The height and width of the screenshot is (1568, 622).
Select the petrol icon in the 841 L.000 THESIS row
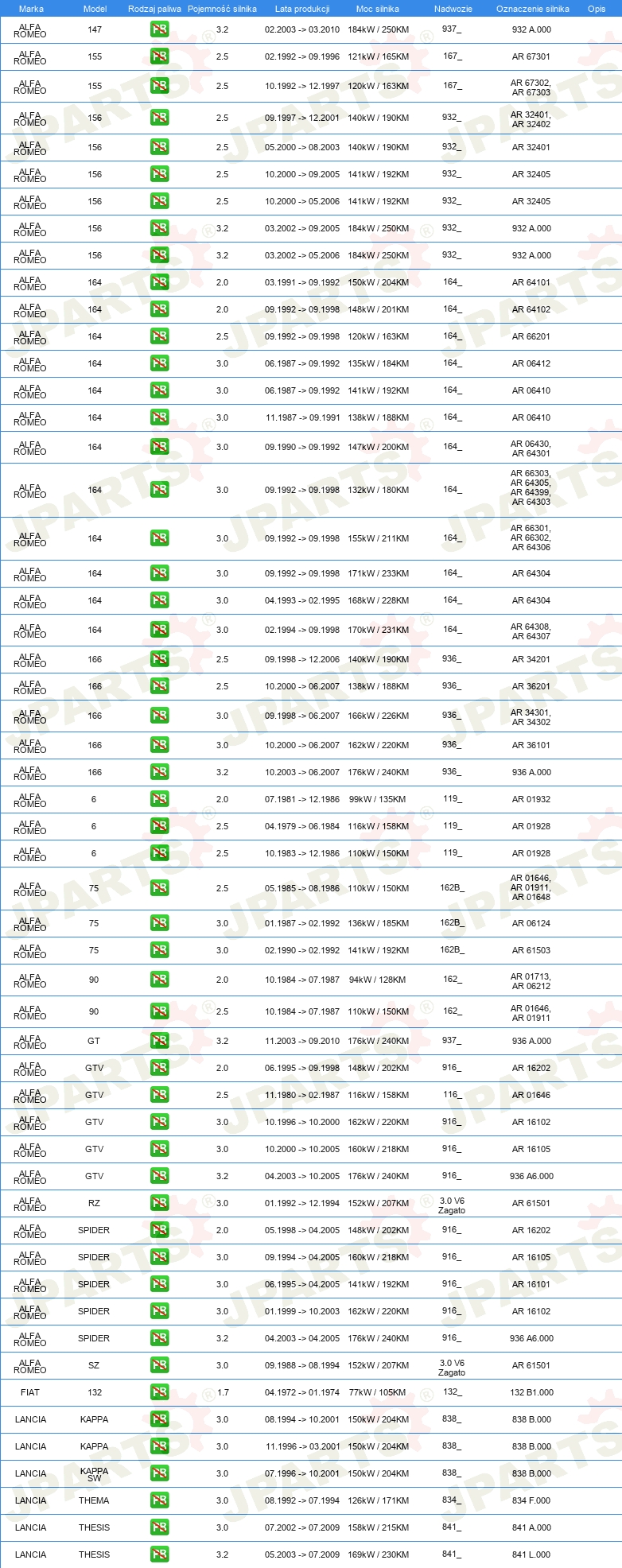point(159,1554)
